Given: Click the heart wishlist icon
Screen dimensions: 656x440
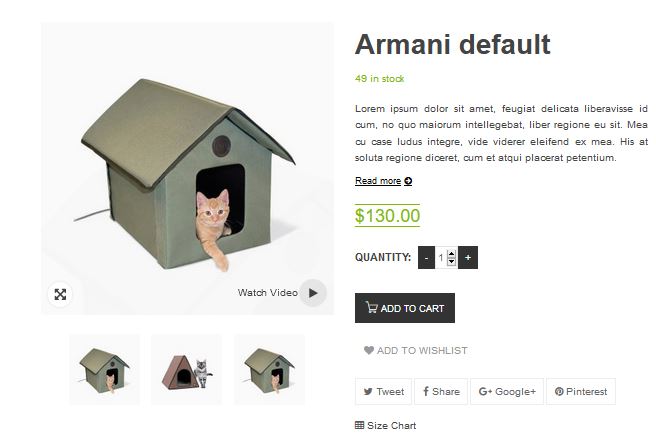Looking at the screenshot, I should 369,350.
